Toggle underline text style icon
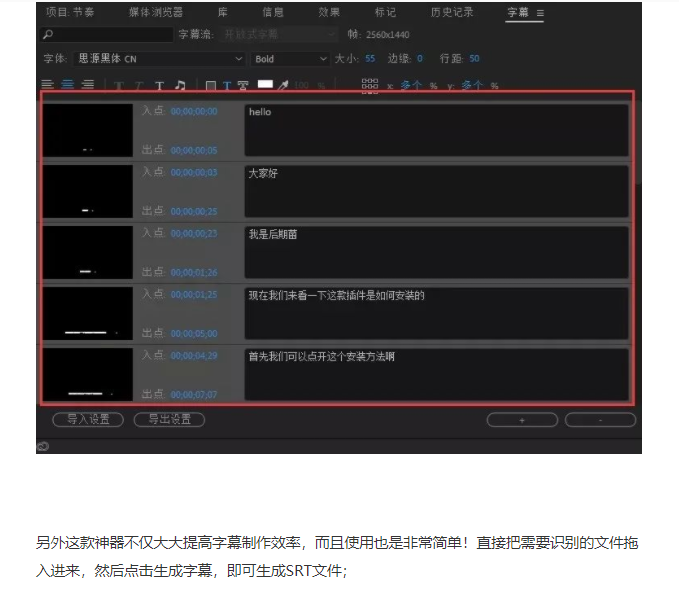679x602 pixels. tap(159, 86)
